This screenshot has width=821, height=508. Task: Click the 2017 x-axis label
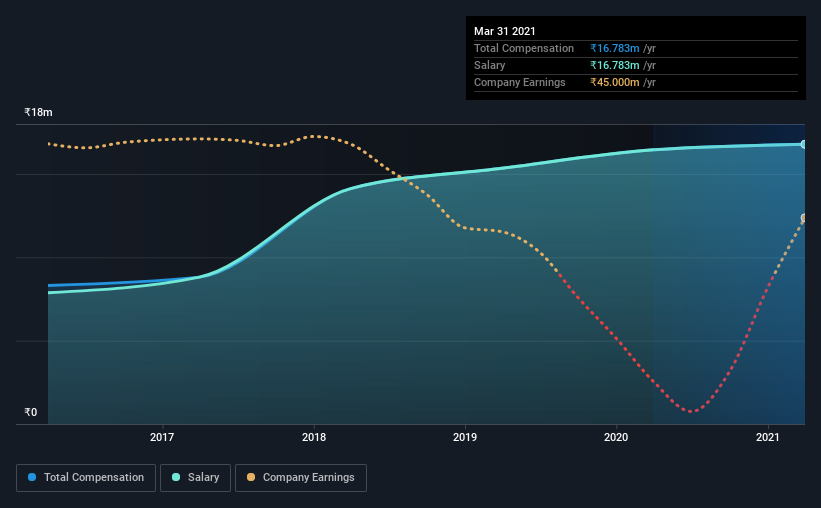162,437
